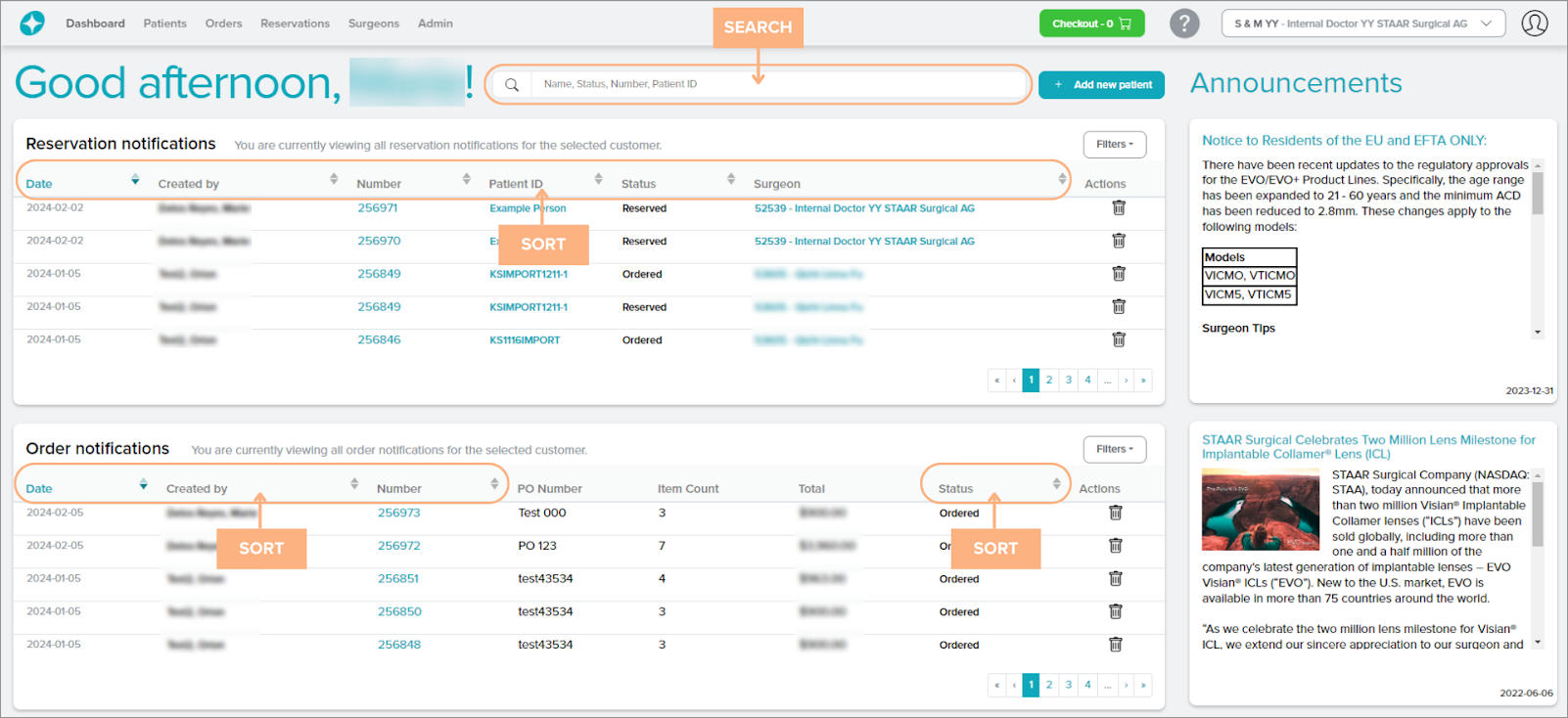Viewport: 1568px width, 718px height.
Task: Toggle sort on reservation Date column
Action: point(135,180)
